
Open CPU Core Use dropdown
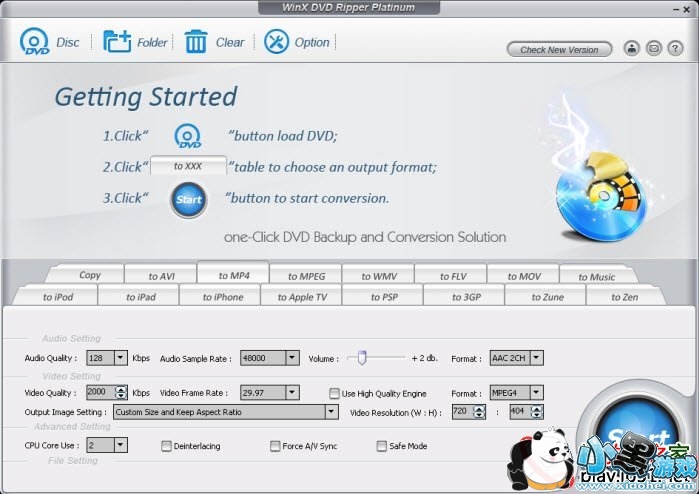click(x=120, y=445)
